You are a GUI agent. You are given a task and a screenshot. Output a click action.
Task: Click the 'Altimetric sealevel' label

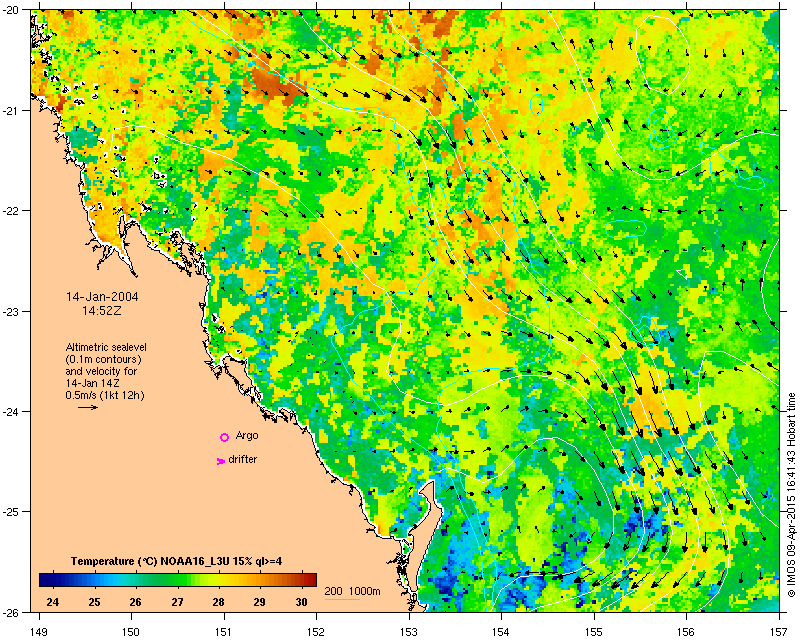pos(106,347)
